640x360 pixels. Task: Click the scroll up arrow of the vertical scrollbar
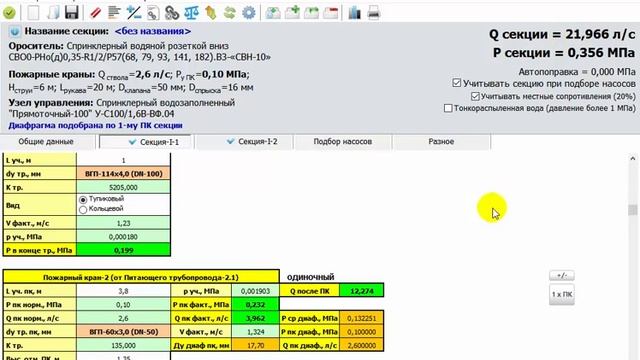[x=633, y=158]
